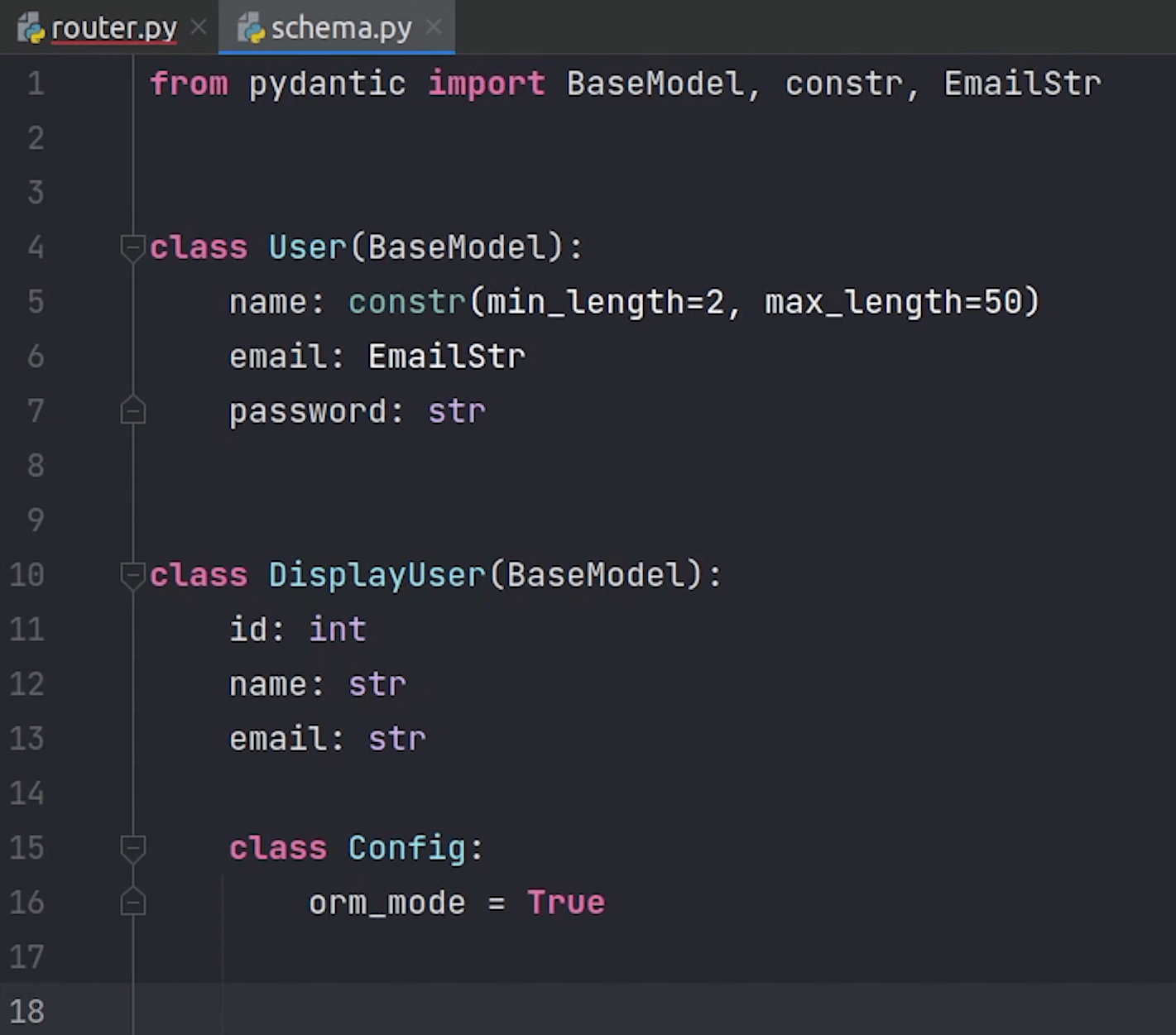Viewport: 1176px width, 1035px height.
Task: Collapse the DisplayUser class fold marker
Action: coord(132,575)
